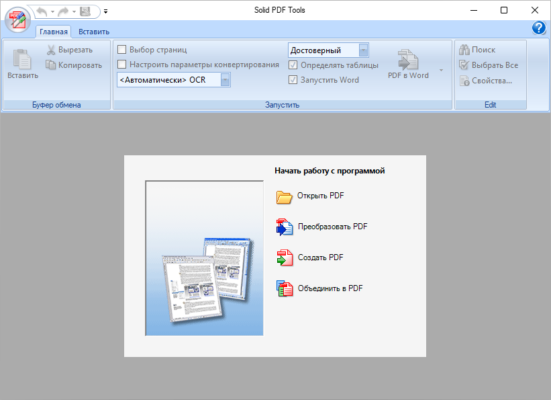The width and height of the screenshot is (551, 400).
Task: Click the Свойства document properties icon
Action: pos(464,81)
